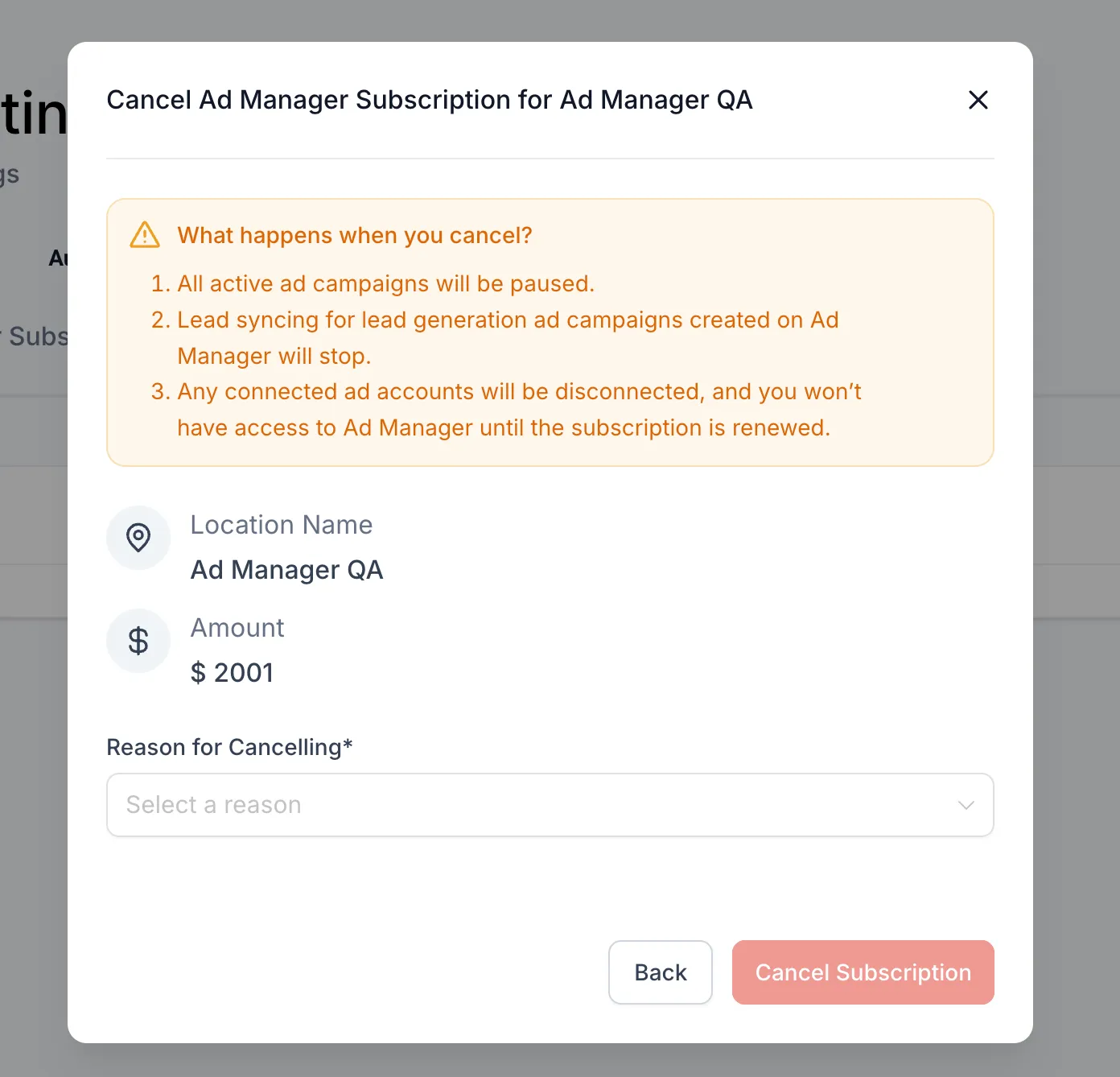Click the Ad Manager QA location value
Image resolution: width=1120 pixels, height=1077 pixels.
[287, 570]
